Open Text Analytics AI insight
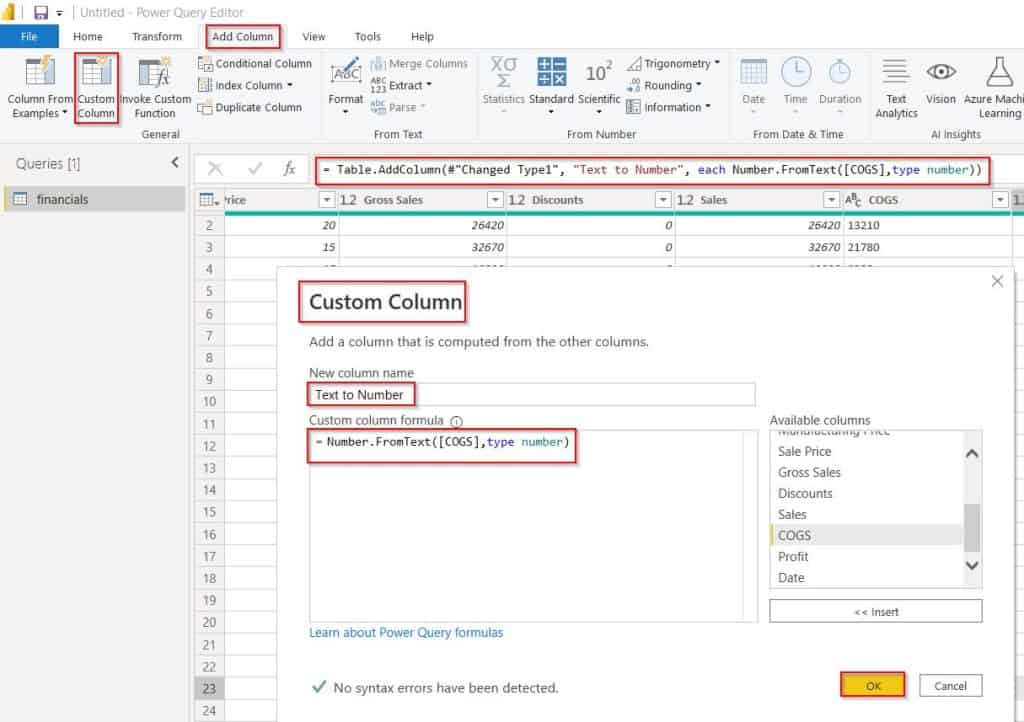The image size is (1024, 722). pos(896,88)
